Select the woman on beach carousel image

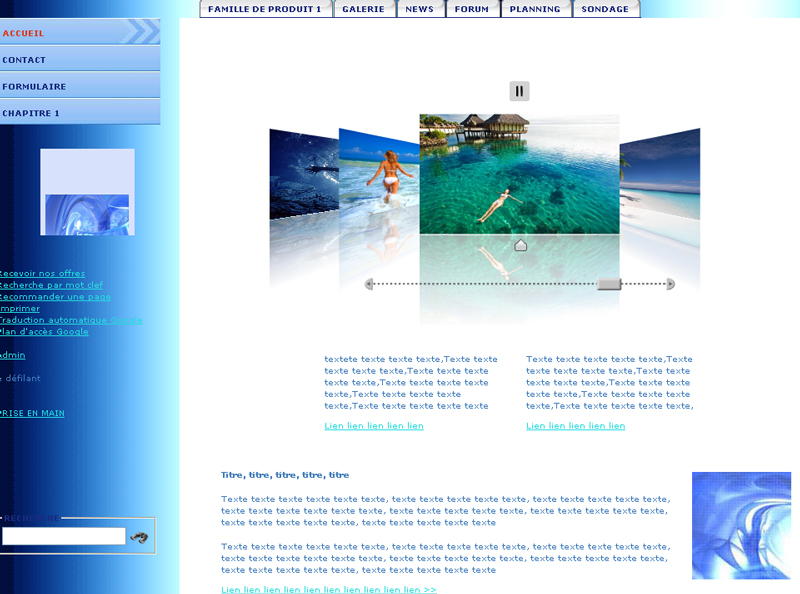coord(378,175)
